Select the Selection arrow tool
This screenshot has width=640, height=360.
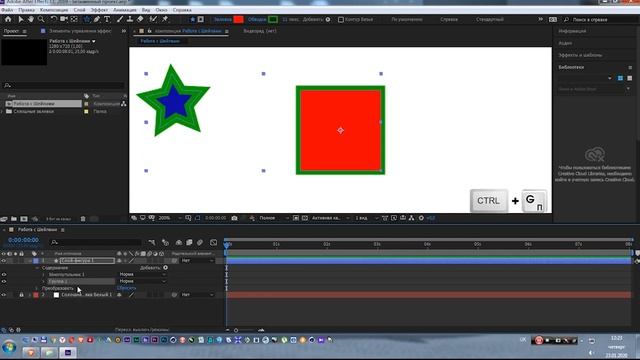pyautogui.click(x=21, y=19)
